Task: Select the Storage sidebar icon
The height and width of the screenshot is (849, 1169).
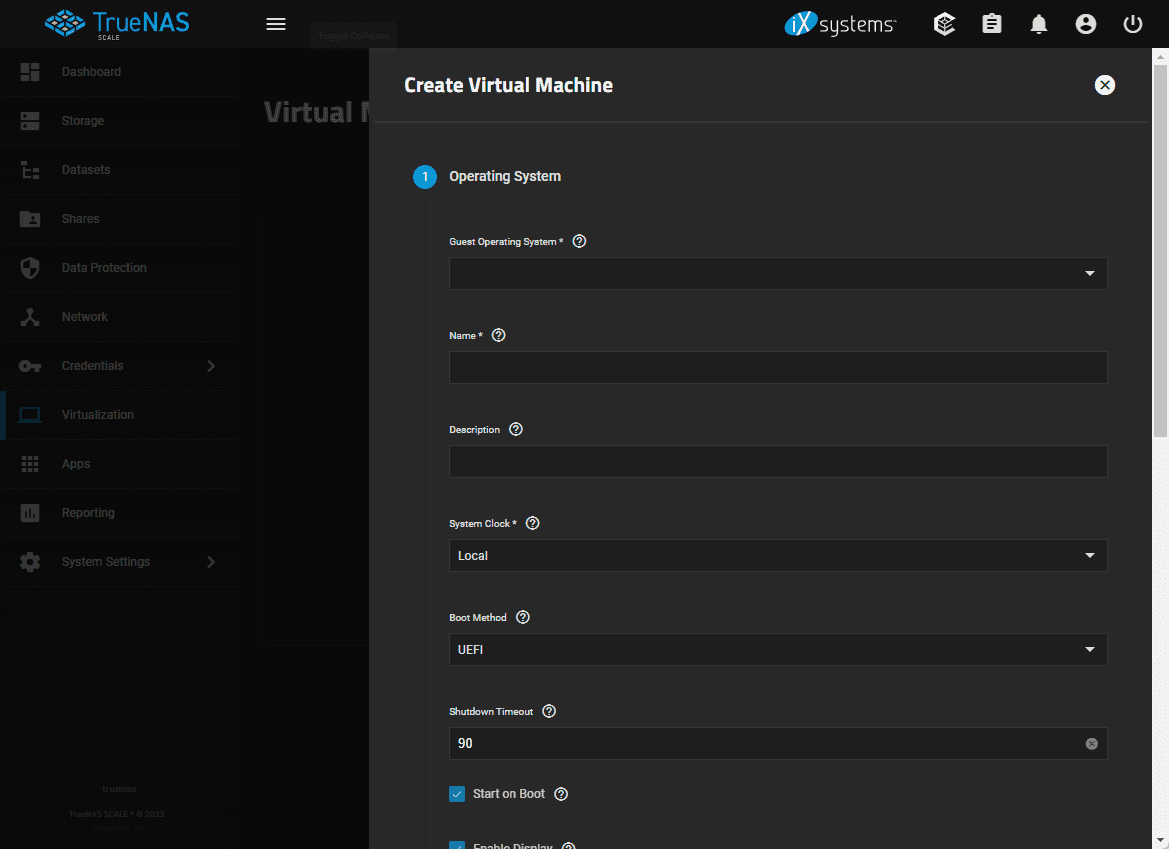Action: click(84, 120)
